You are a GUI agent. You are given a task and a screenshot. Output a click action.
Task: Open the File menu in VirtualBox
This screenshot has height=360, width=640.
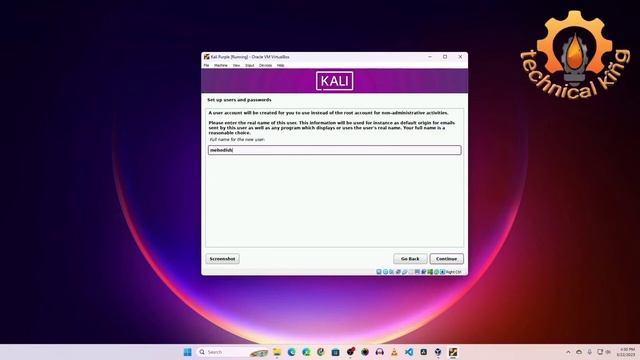coord(206,65)
